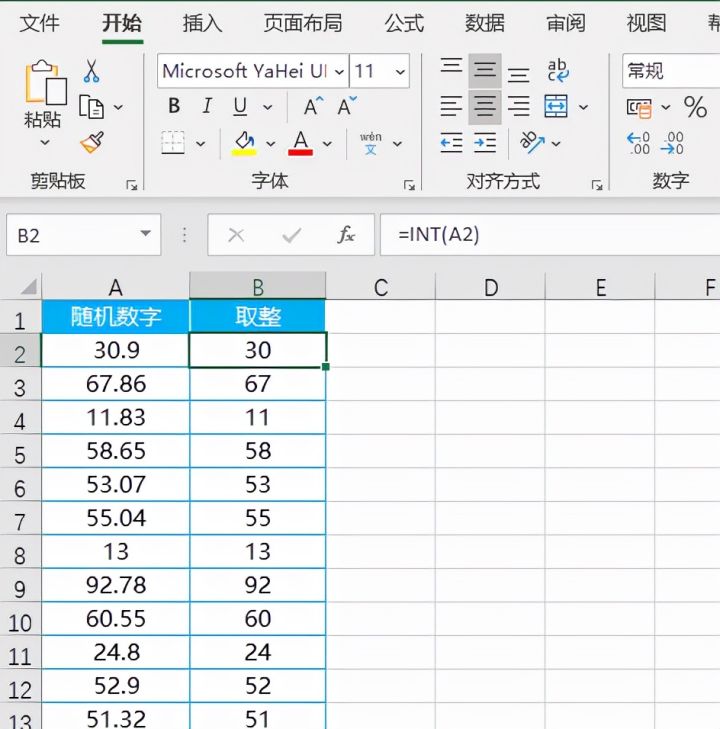Toggle underline formatting

tap(240, 107)
